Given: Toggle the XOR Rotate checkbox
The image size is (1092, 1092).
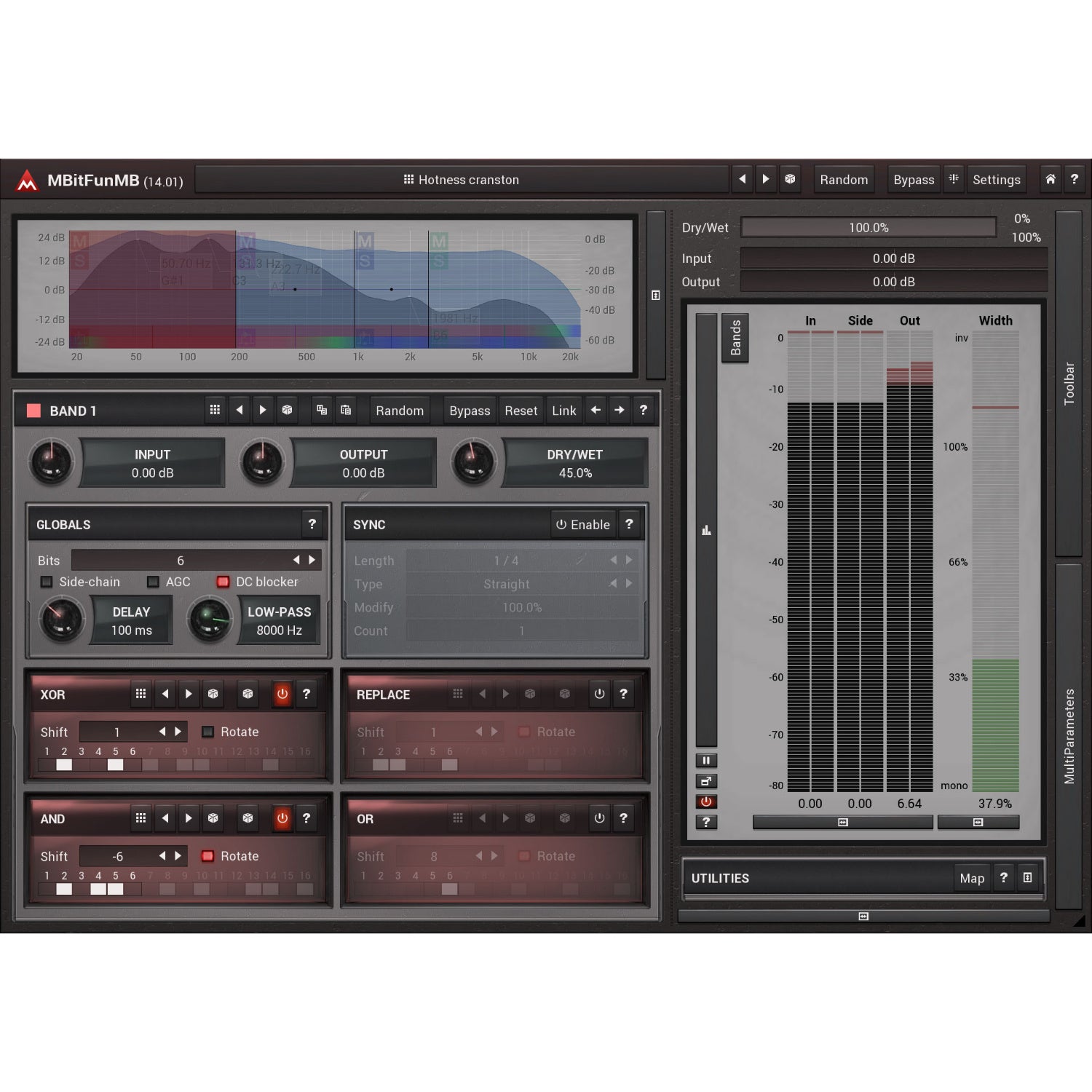Looking at the screenshot, I should tap(207, 732).
